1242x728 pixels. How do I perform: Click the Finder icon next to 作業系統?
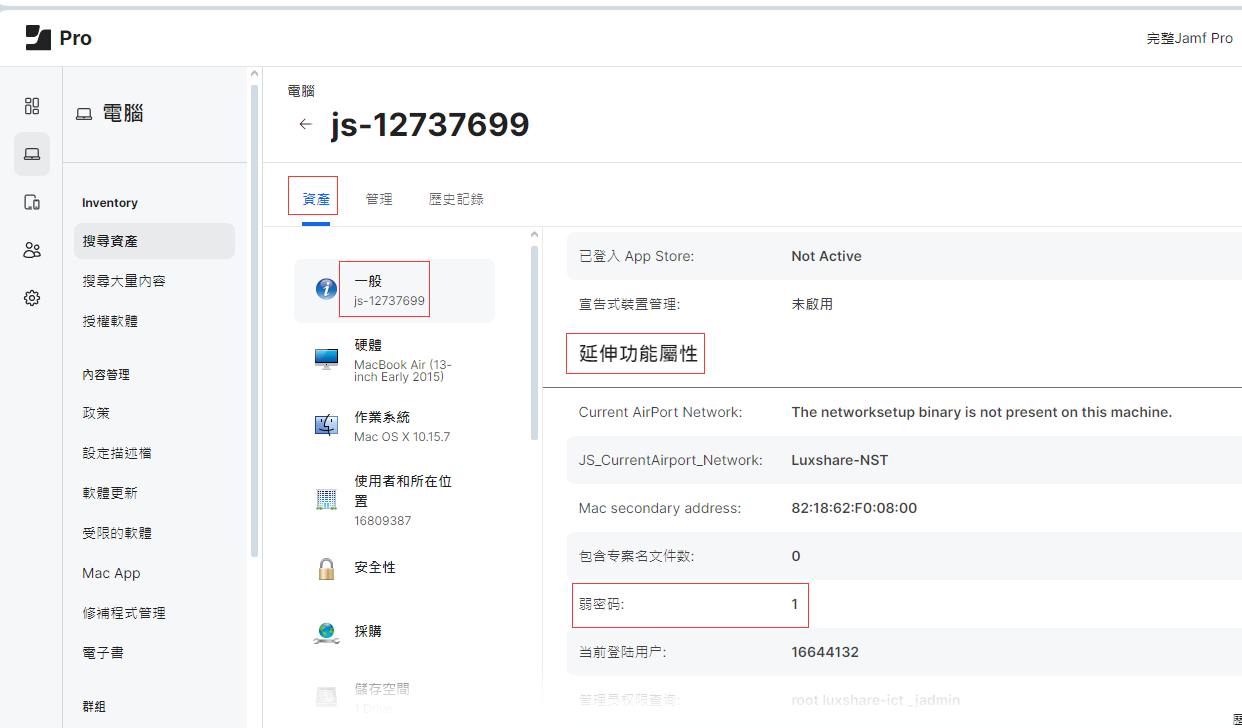click(326, 425)
